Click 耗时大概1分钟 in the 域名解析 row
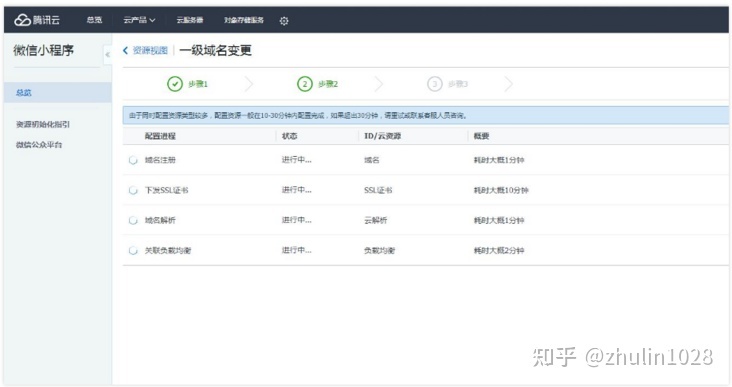The image size is (732, 387). [x=499, y=220]
